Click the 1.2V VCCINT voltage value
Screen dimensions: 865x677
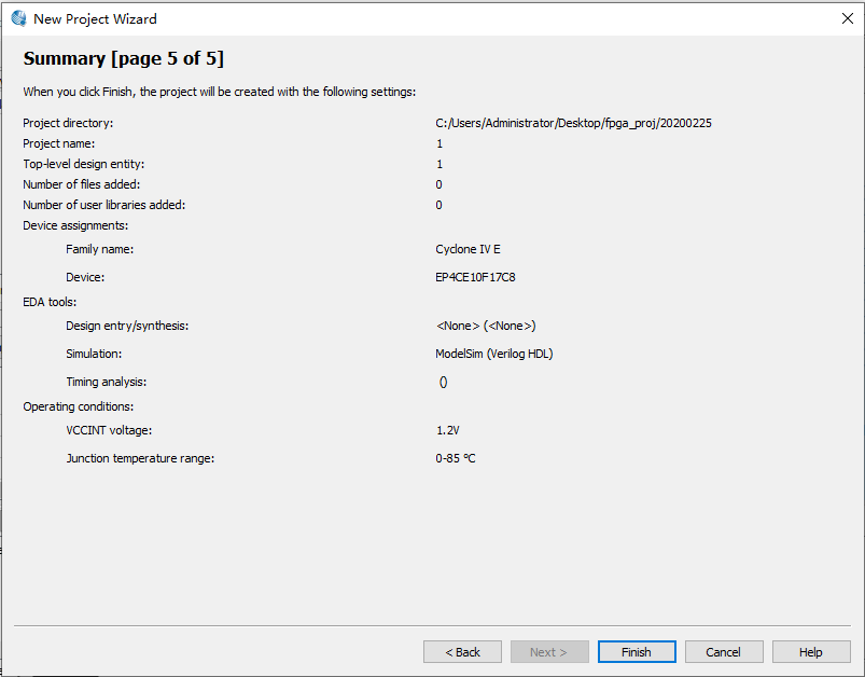click(x=447, y=430)
